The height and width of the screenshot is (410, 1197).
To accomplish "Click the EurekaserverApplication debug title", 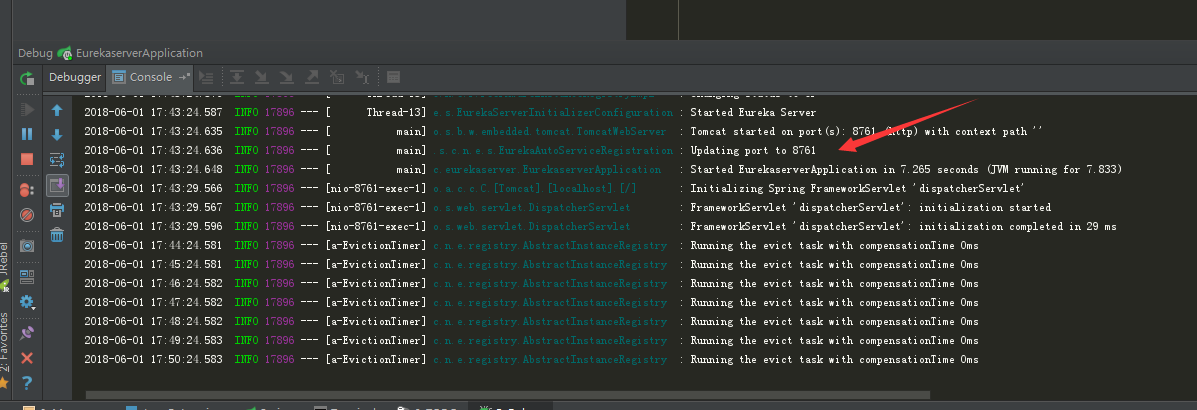I will [139, 53].
